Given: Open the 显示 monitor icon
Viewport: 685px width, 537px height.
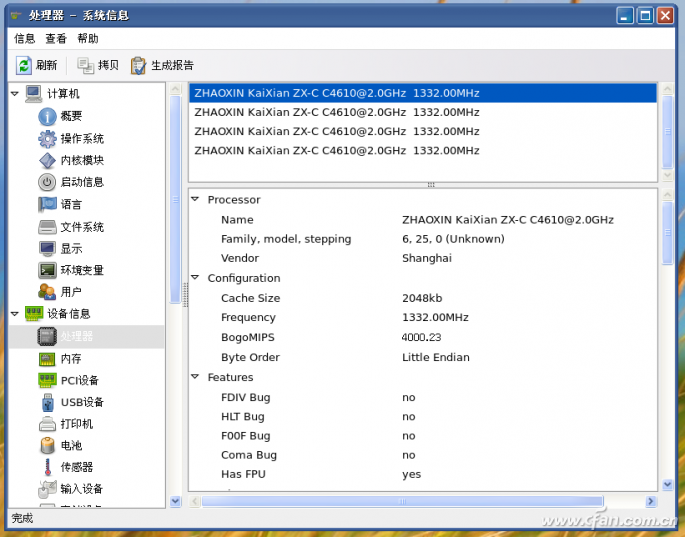Looking at the screenshot, I should coord(47,249).
